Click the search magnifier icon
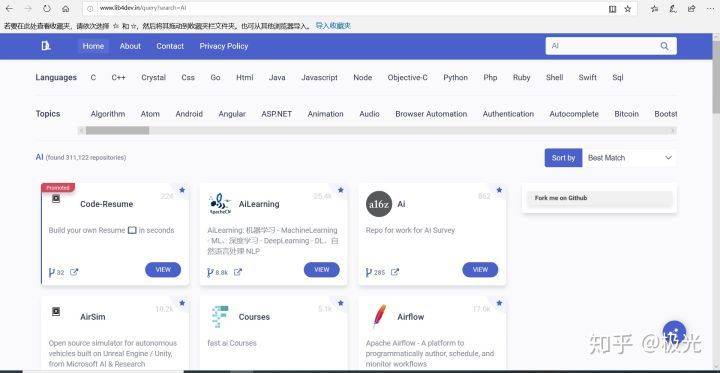Viewport: 720px width, 373px height. [664, 46]
